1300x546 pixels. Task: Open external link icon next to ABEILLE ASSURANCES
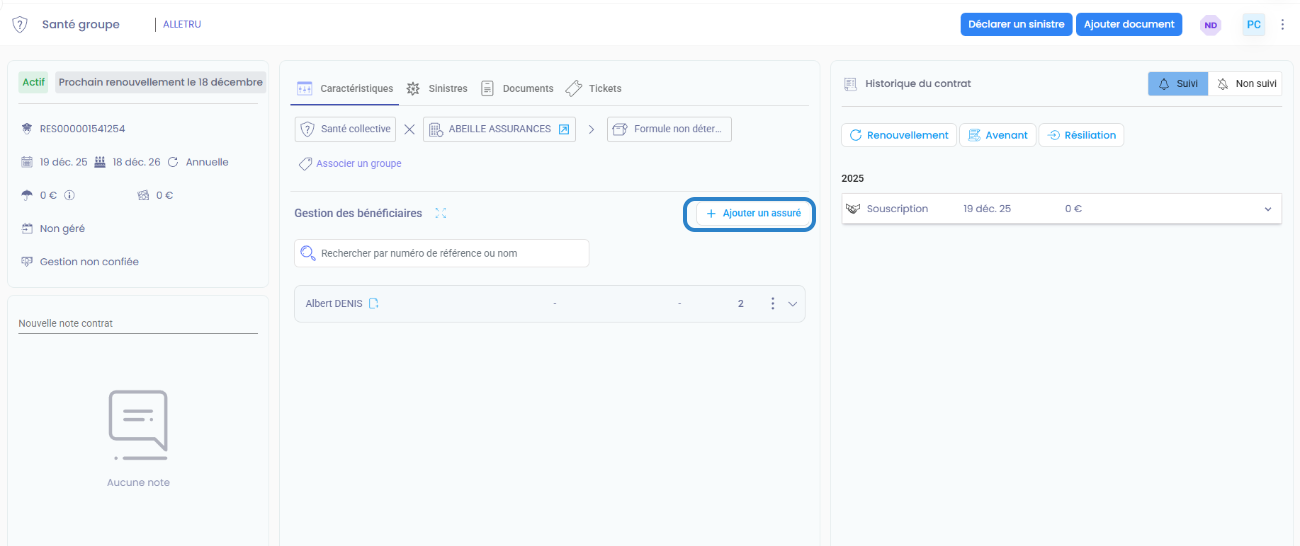[x=564, y=129]
